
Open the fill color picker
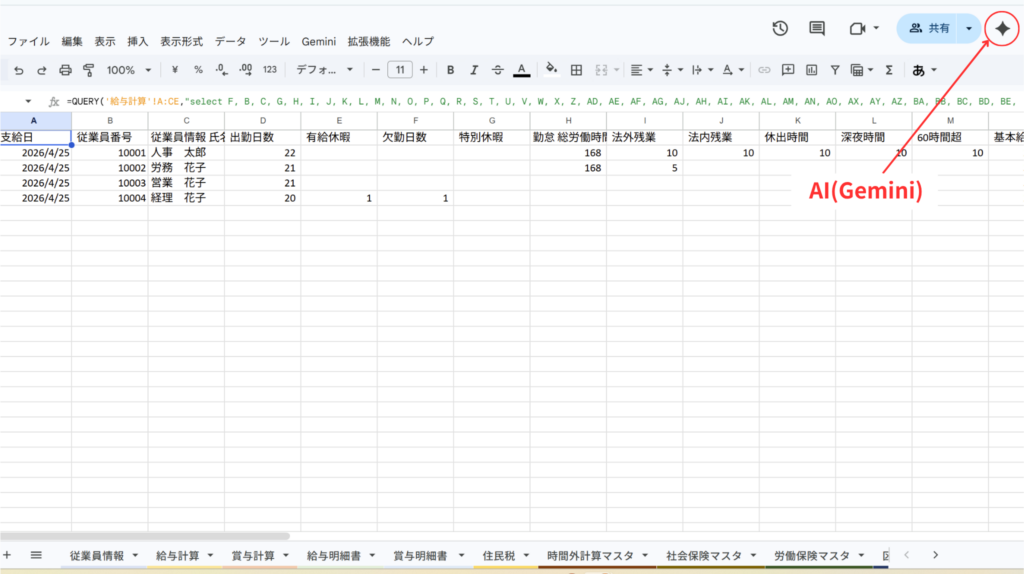550,70
